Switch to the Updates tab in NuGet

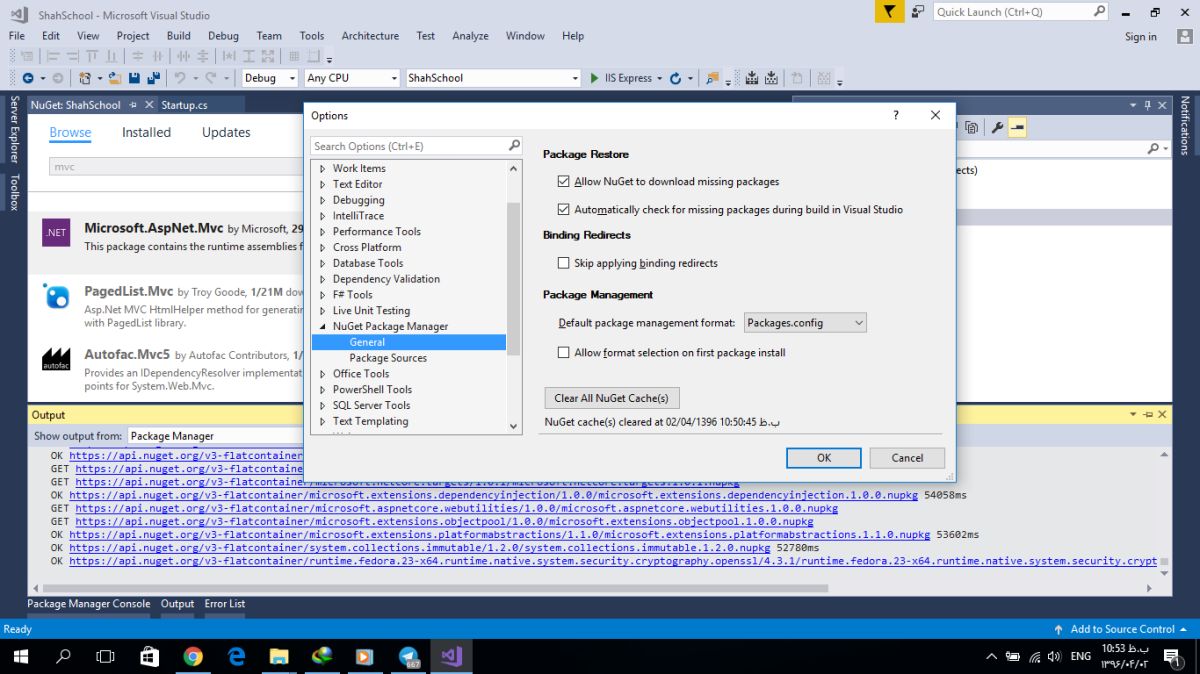(x=226, y=132)
